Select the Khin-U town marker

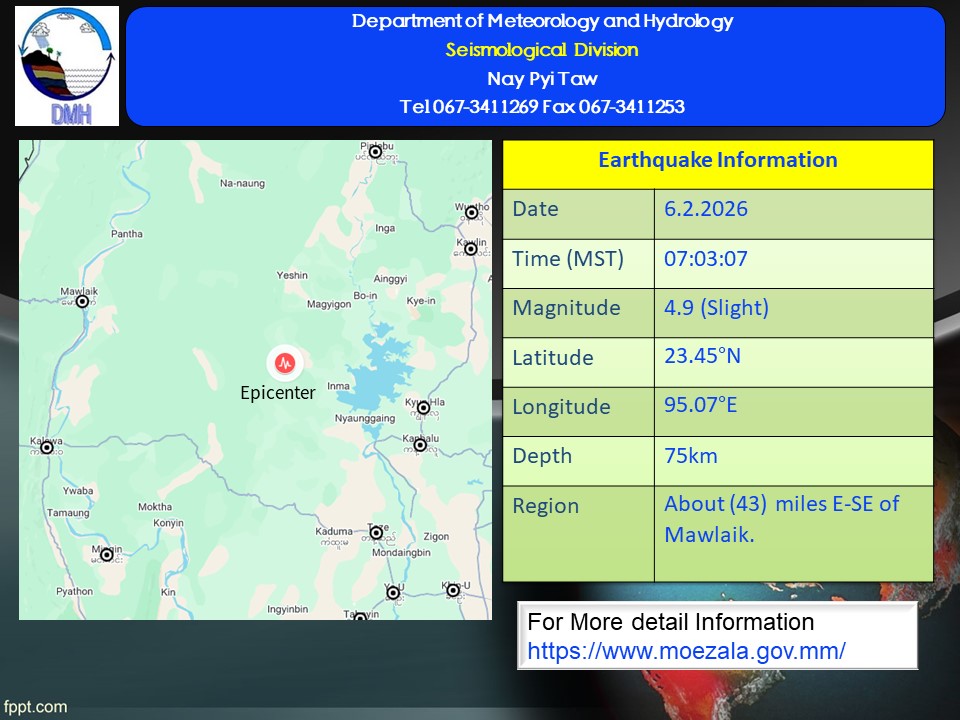click(x=453, y=591)
